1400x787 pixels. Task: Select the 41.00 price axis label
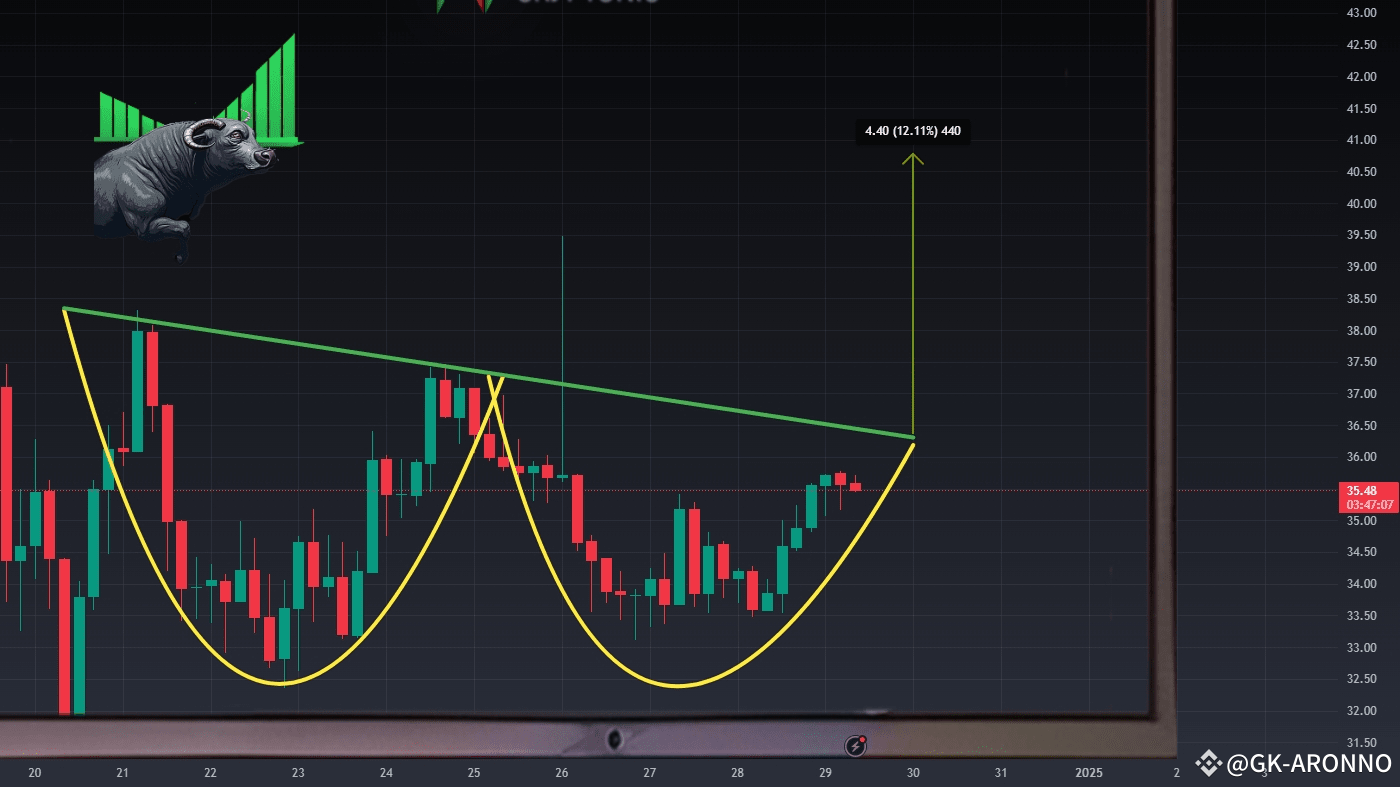click(x=1360, y=140)
